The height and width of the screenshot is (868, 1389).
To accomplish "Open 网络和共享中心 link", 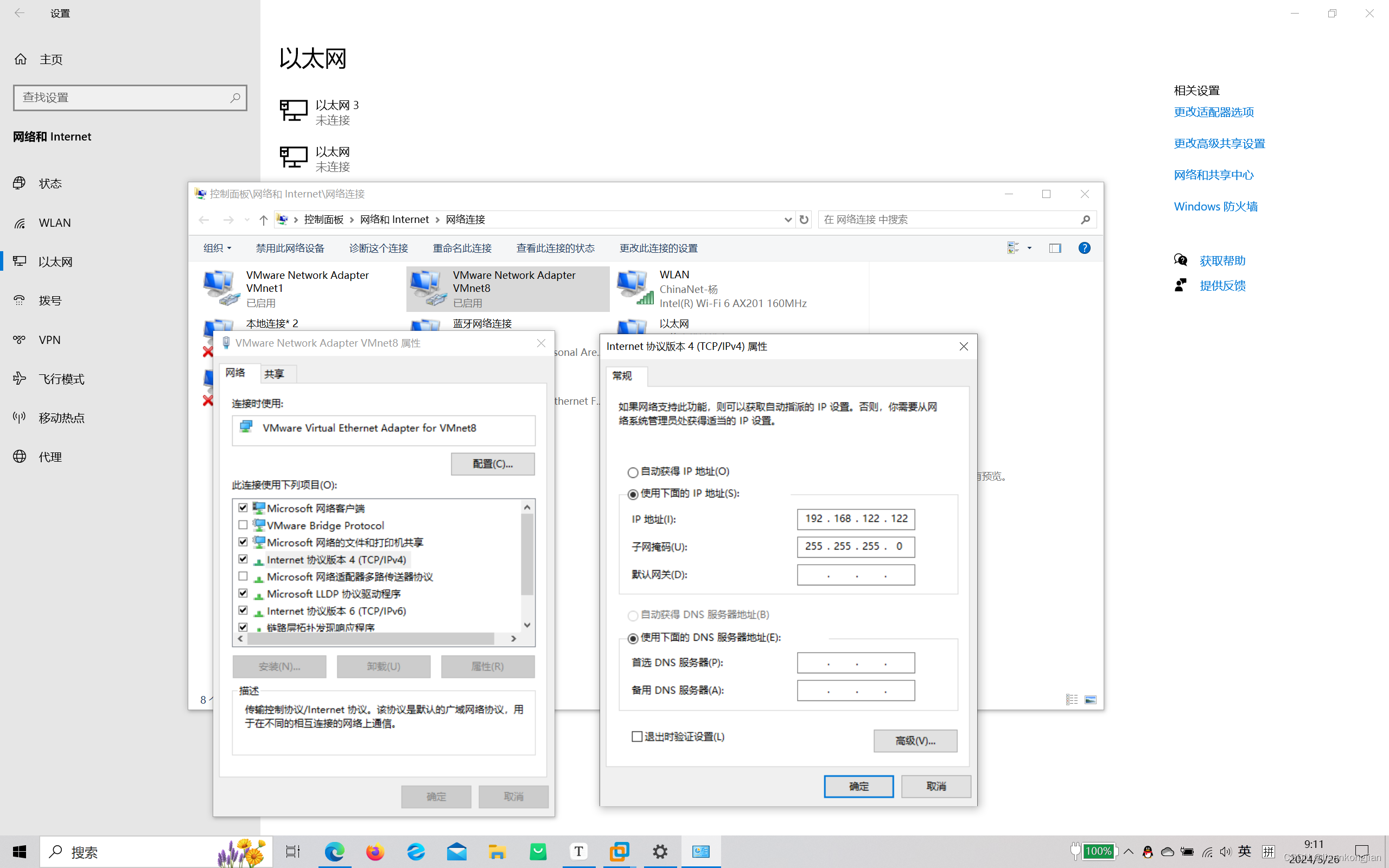I will tap(1213, 175).
